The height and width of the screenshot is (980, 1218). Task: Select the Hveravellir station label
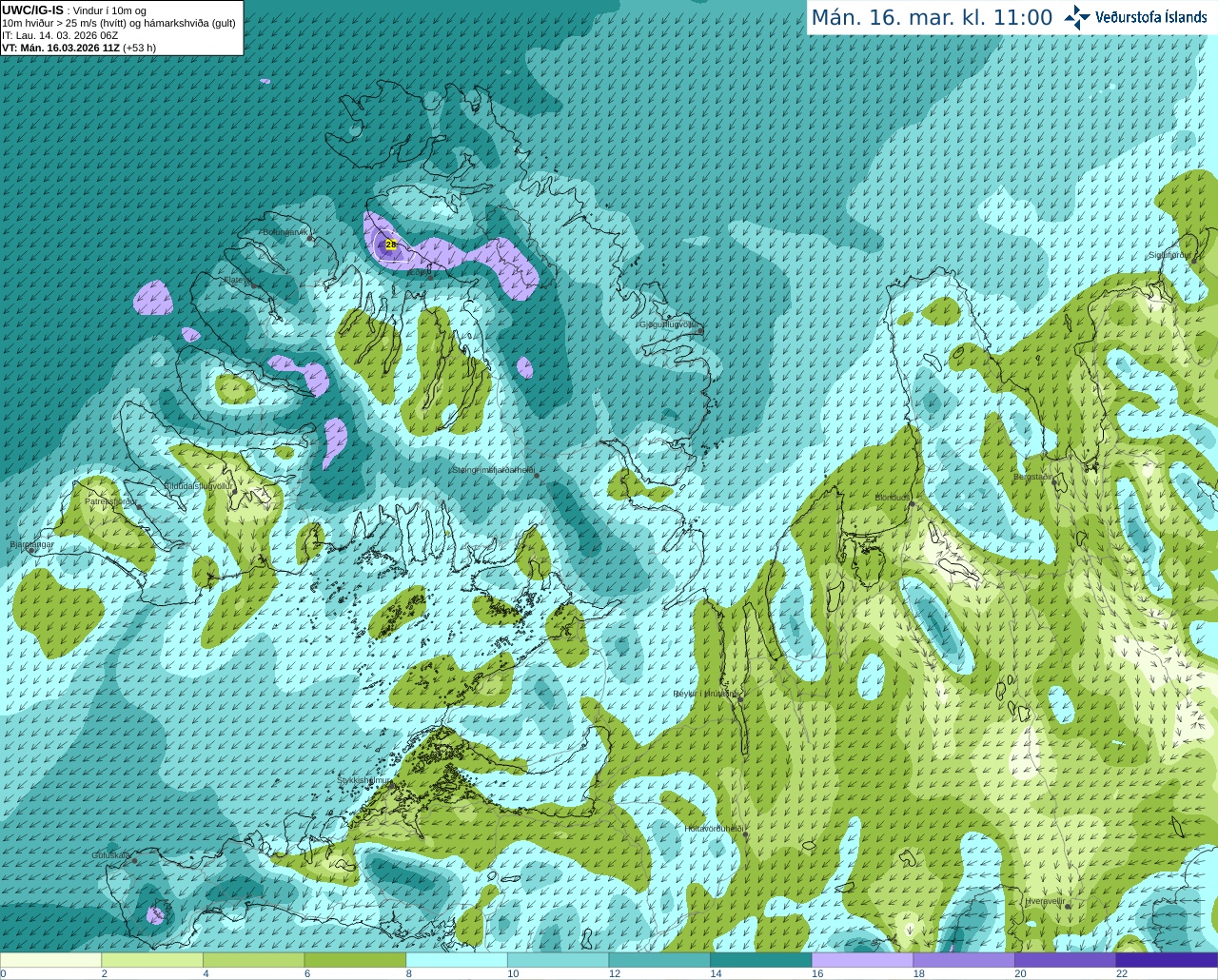pos(1046,901)
